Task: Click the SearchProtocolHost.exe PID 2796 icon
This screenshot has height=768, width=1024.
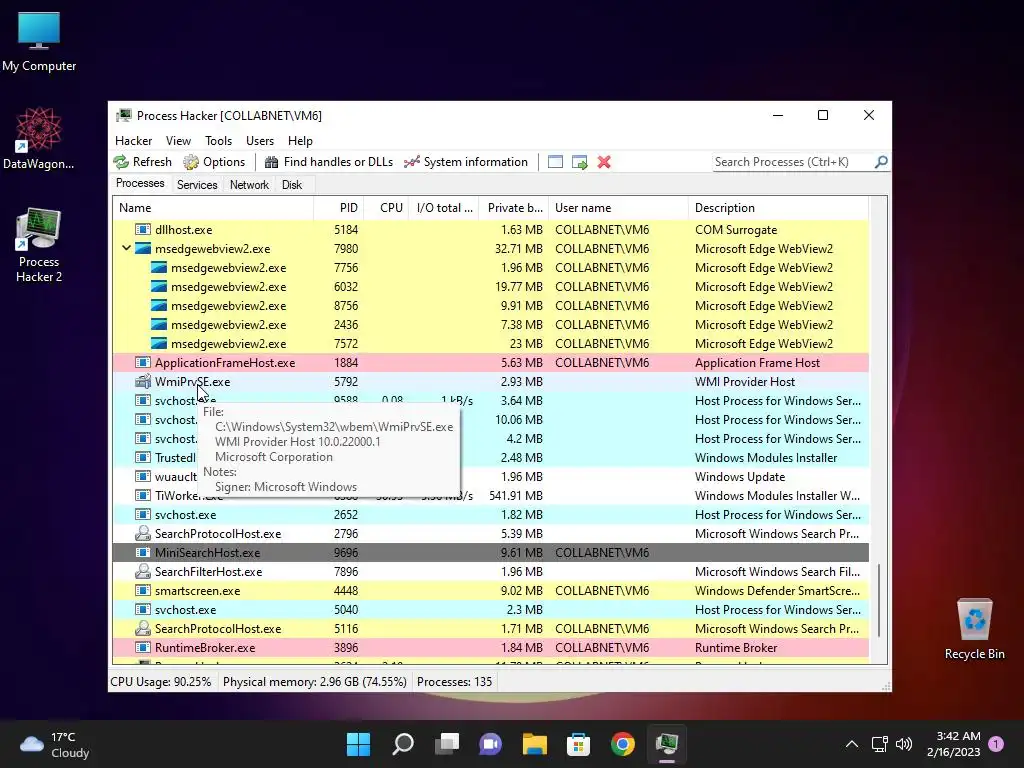Action: pyautogui.click(x=143, y=533)
